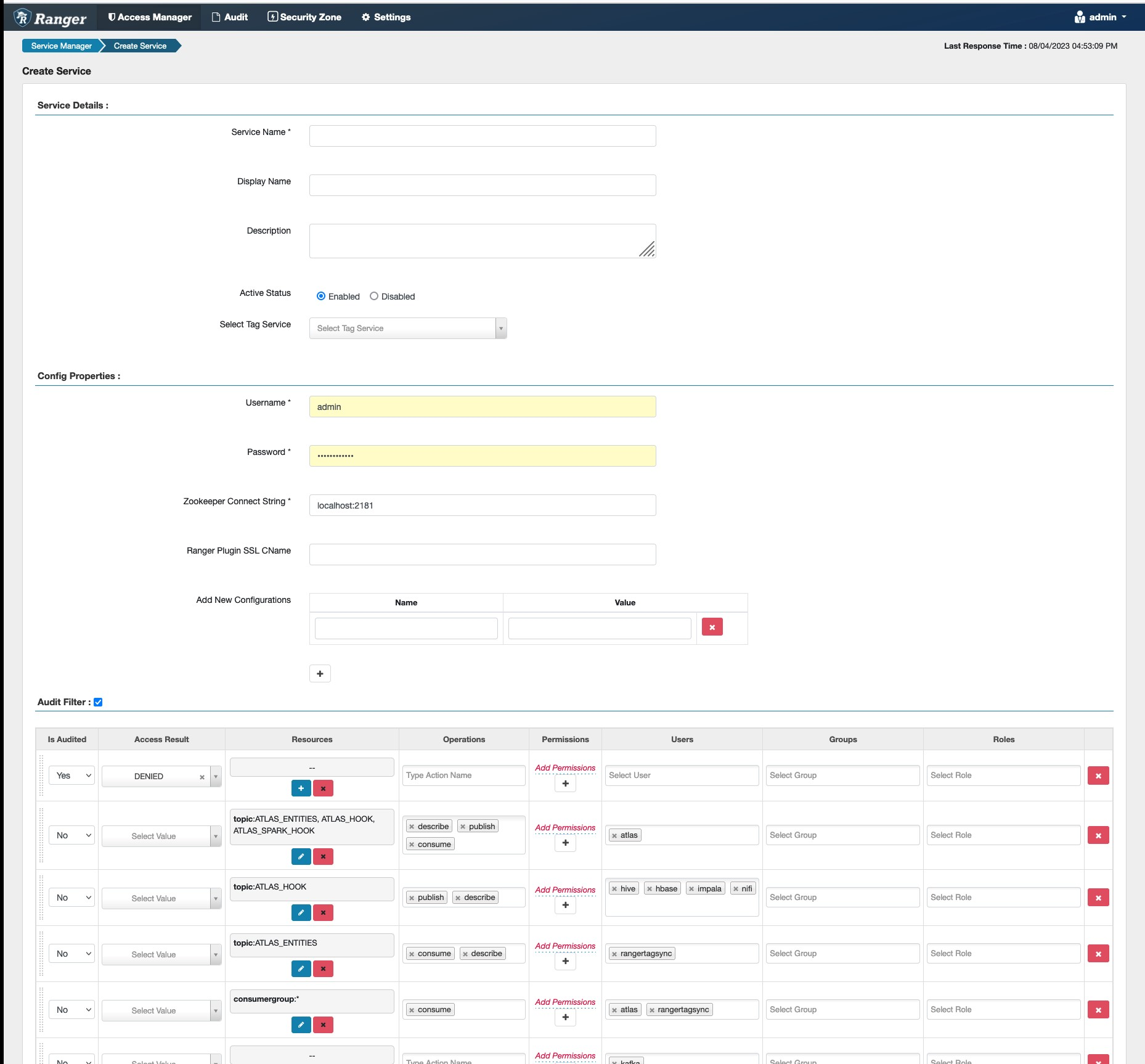This screenshot has width=1145, height=1064.
Task: Click Add Permissions link in atlas row
Action: coord(565,827)
